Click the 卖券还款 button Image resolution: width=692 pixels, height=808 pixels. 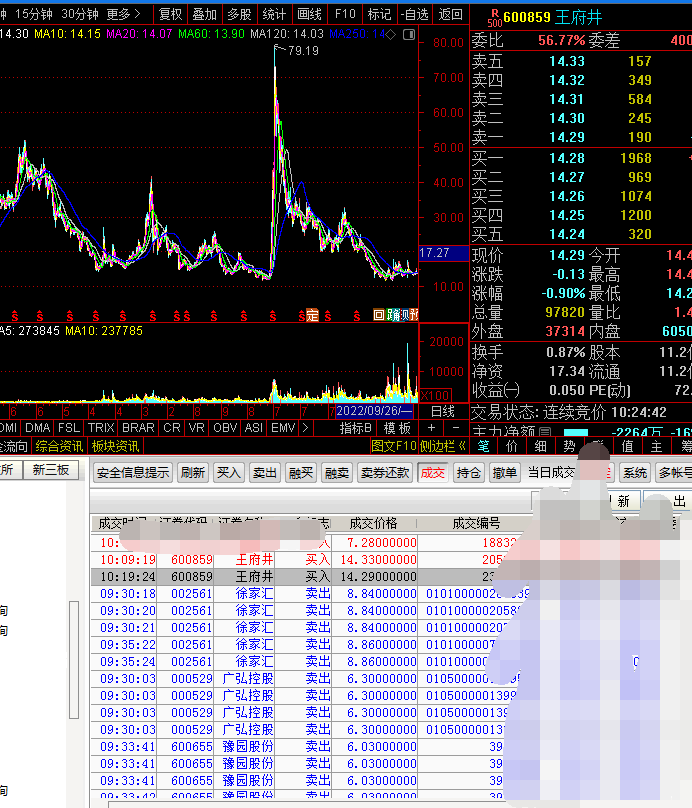[x=385, y=473]
